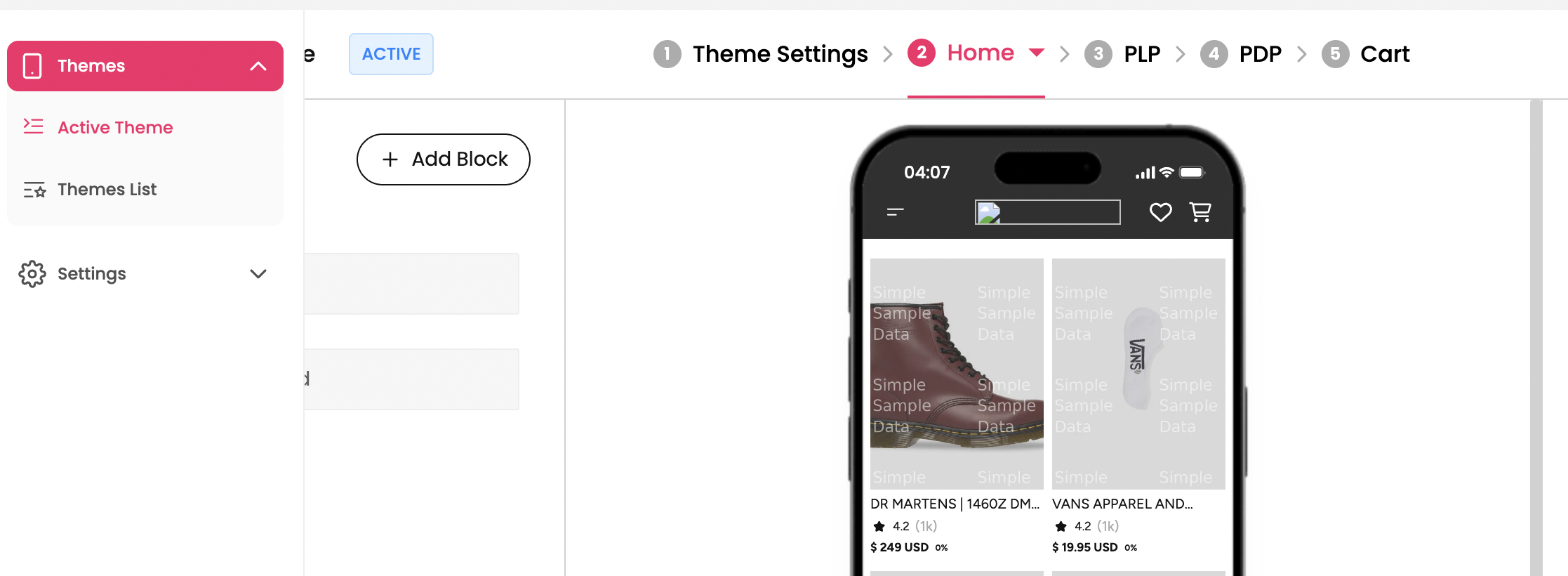Viewport: 1568px width, 576px height.
Task: Tap the wishlist heart icon in preview
Action: (x=1160, y=212)
